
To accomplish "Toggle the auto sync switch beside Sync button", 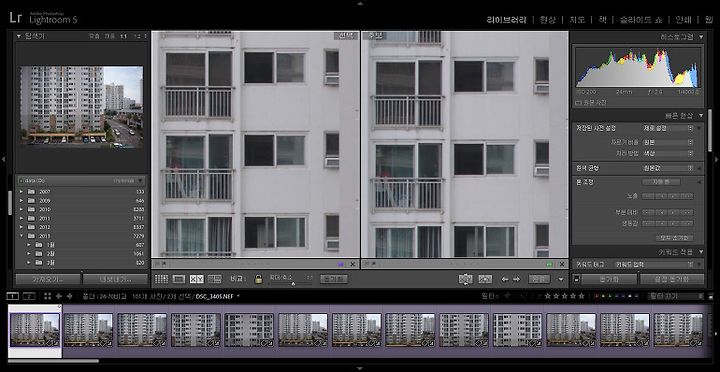I will [577, 279].
